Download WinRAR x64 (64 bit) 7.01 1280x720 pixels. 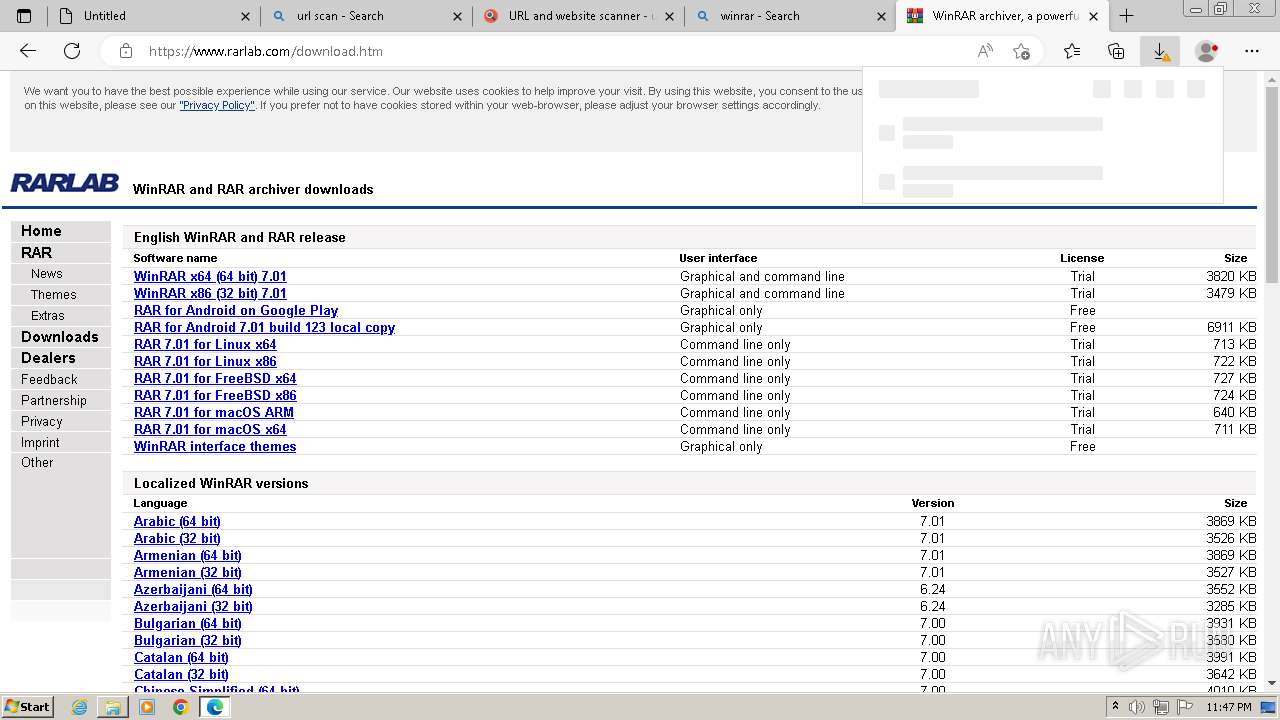pos(210,276)
